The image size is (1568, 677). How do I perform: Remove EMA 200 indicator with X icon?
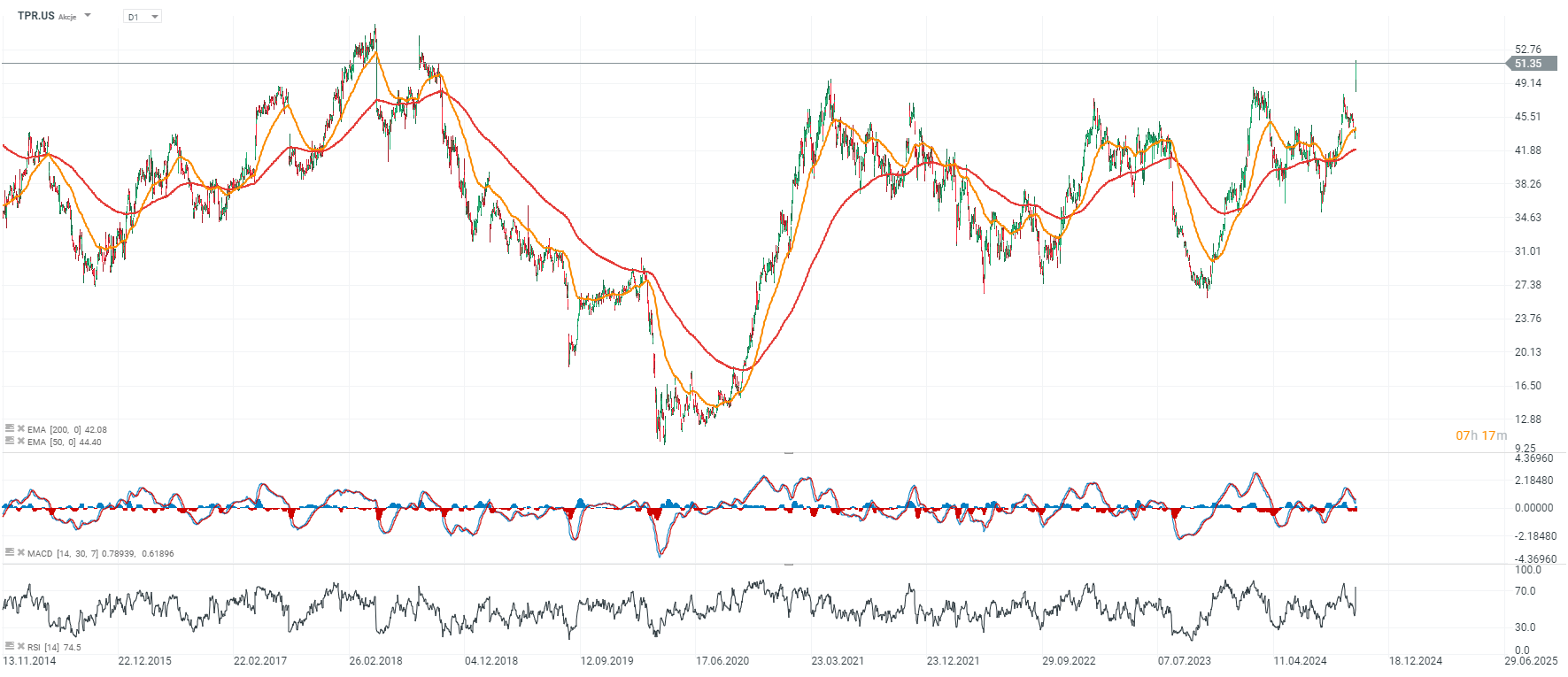pyautogui.click(x=21, y=428)
